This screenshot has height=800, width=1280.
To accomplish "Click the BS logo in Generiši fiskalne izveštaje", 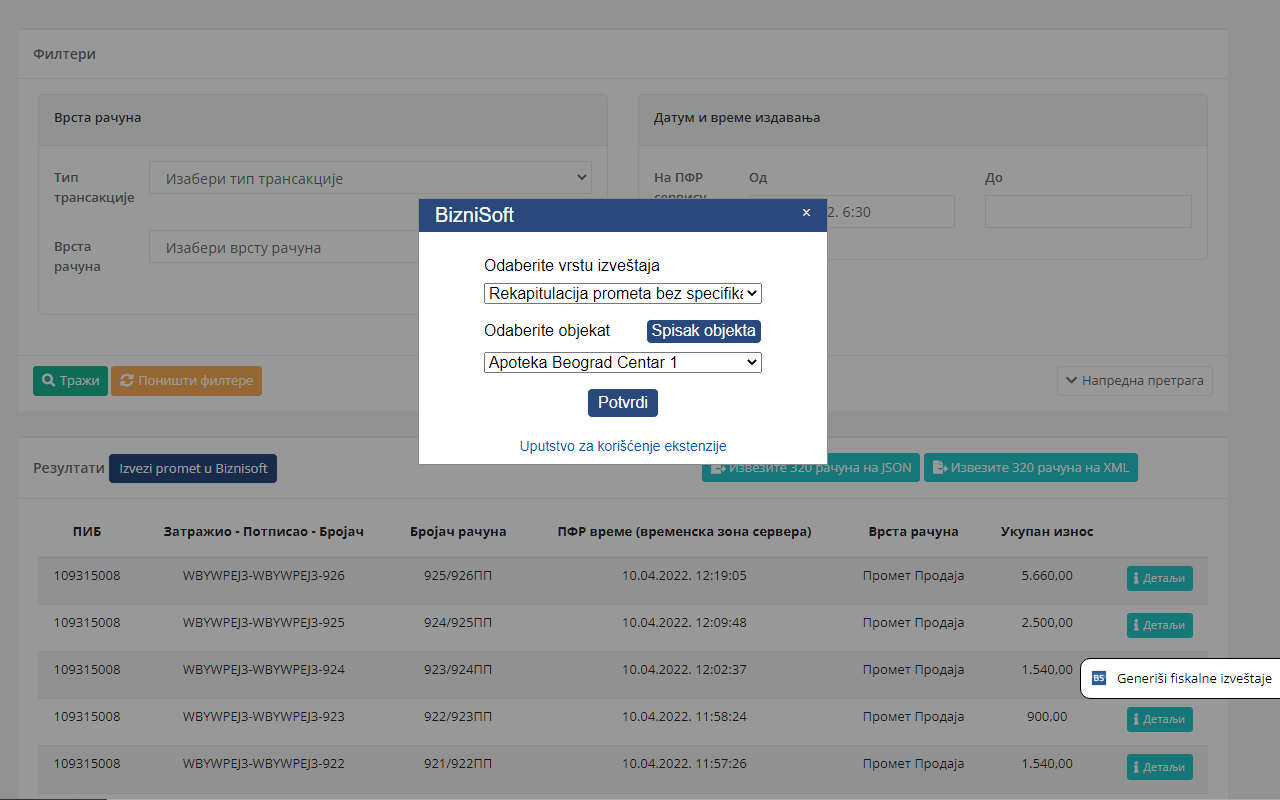I will pyautogui.click(x=1099, y=678).
